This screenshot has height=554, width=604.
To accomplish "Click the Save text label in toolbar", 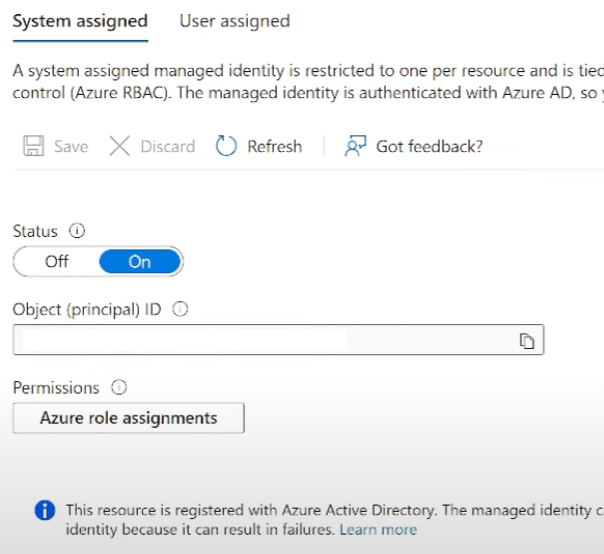I will 71,147.
